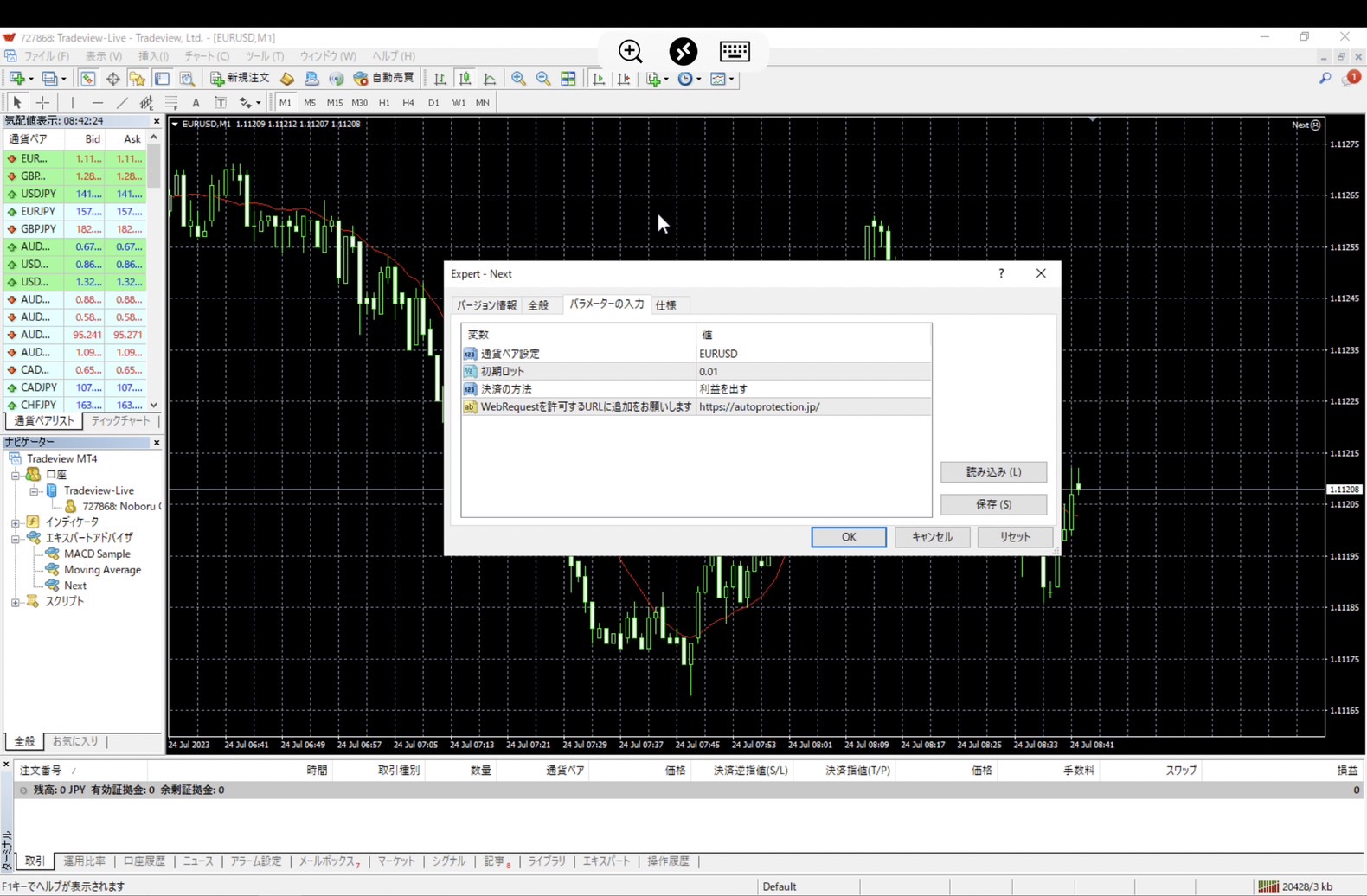Open the チャート (C) menu

pyautogui.click(x=207, y=56)
